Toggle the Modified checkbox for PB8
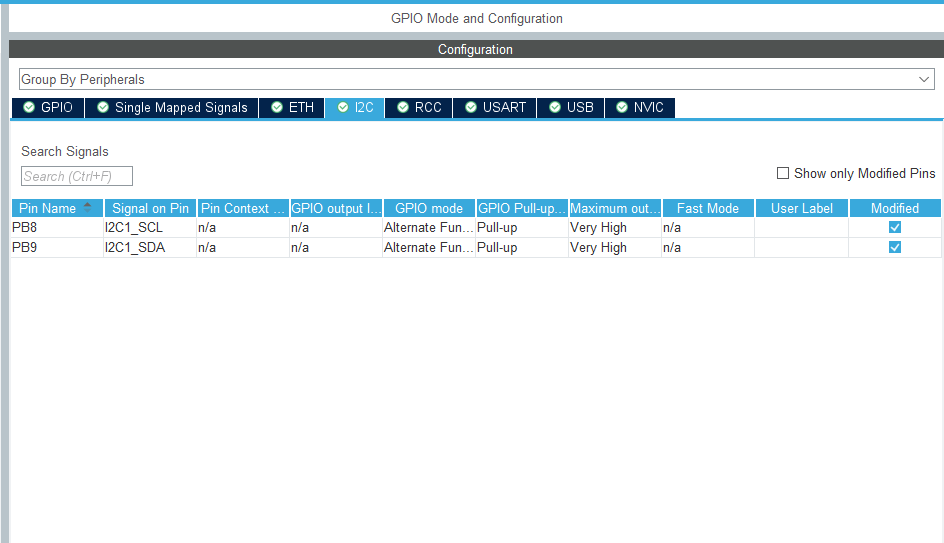The image size is (944, 543). coord(895,227)
